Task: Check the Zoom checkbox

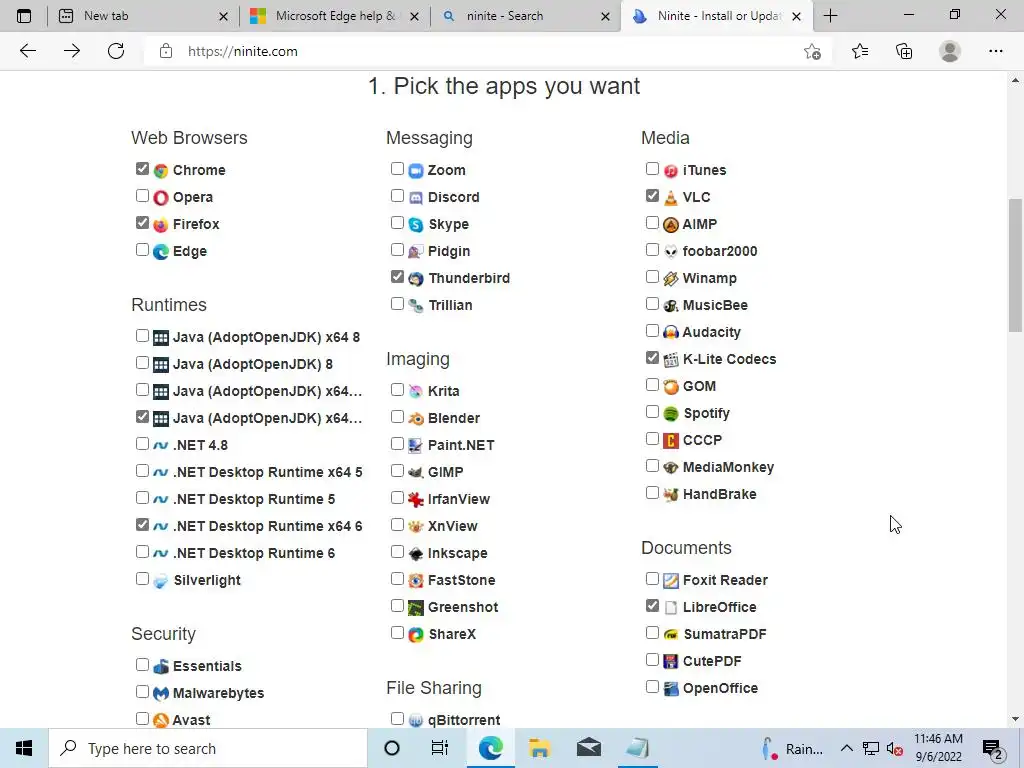Action: [397, 168]
